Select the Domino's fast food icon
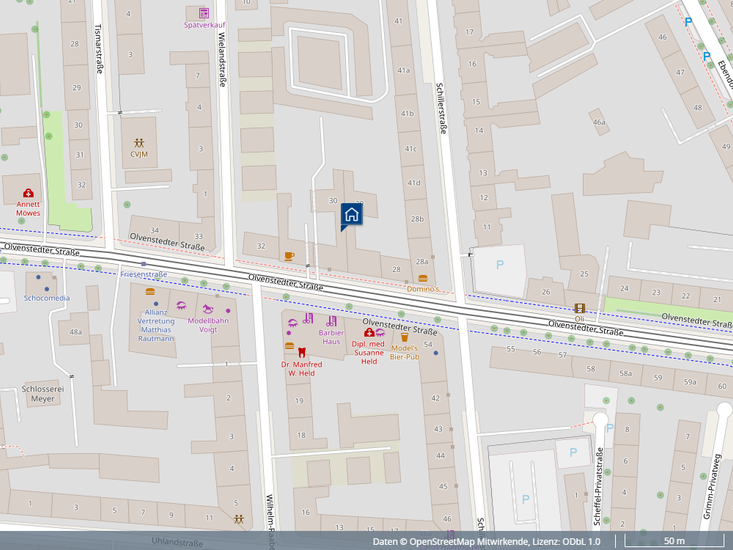The height and width of the screenshot is (550, 733). click(x=422, y=278)
